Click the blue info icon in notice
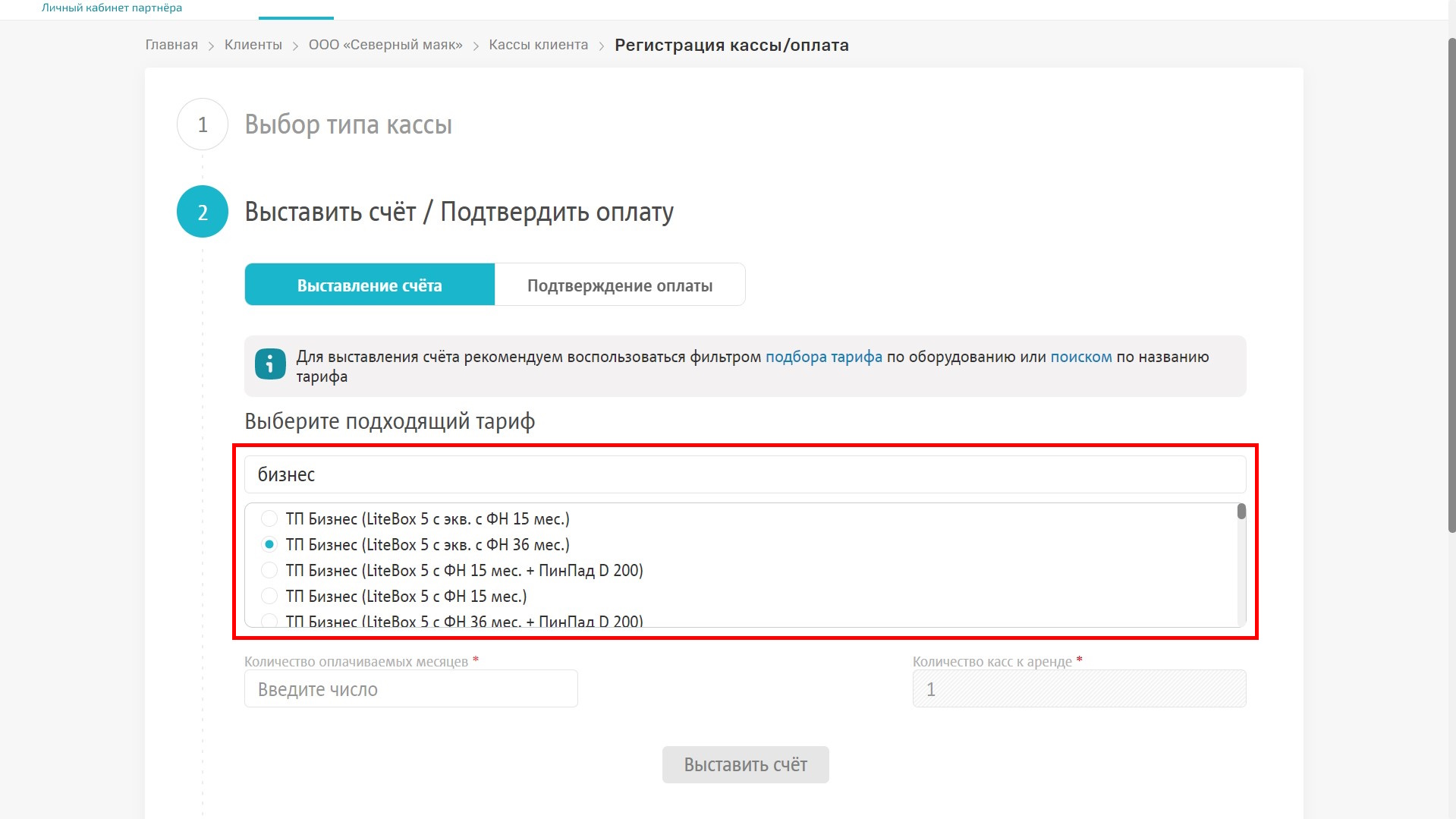1456x819 pixels. coord(270,364)
